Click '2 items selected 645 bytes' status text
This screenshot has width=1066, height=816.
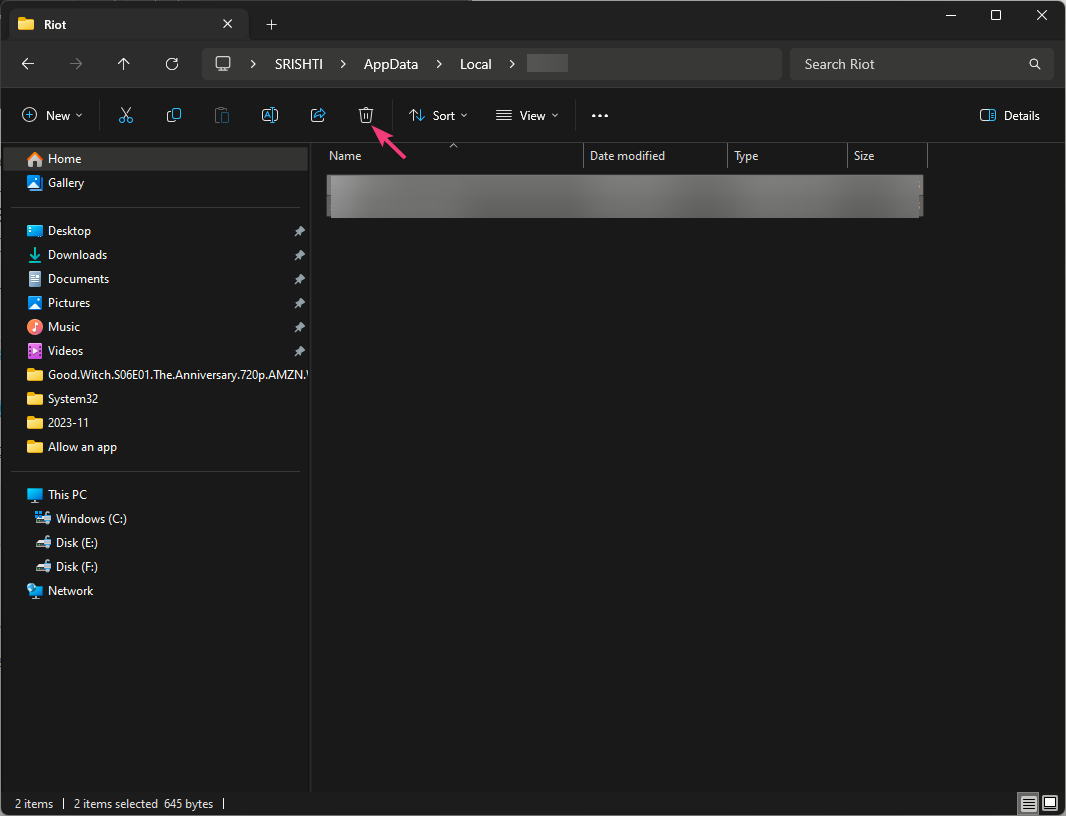point(143,804)
